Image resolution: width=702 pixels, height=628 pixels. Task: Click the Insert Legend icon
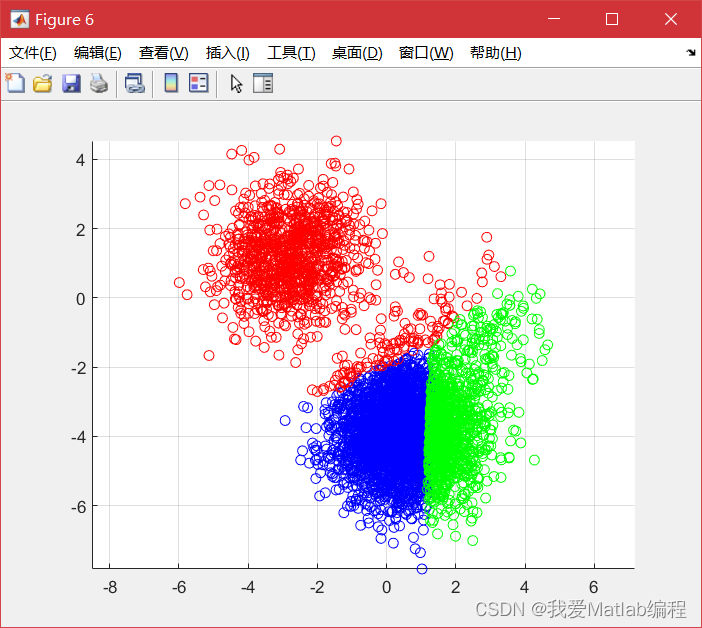click(x=198, y=83)
